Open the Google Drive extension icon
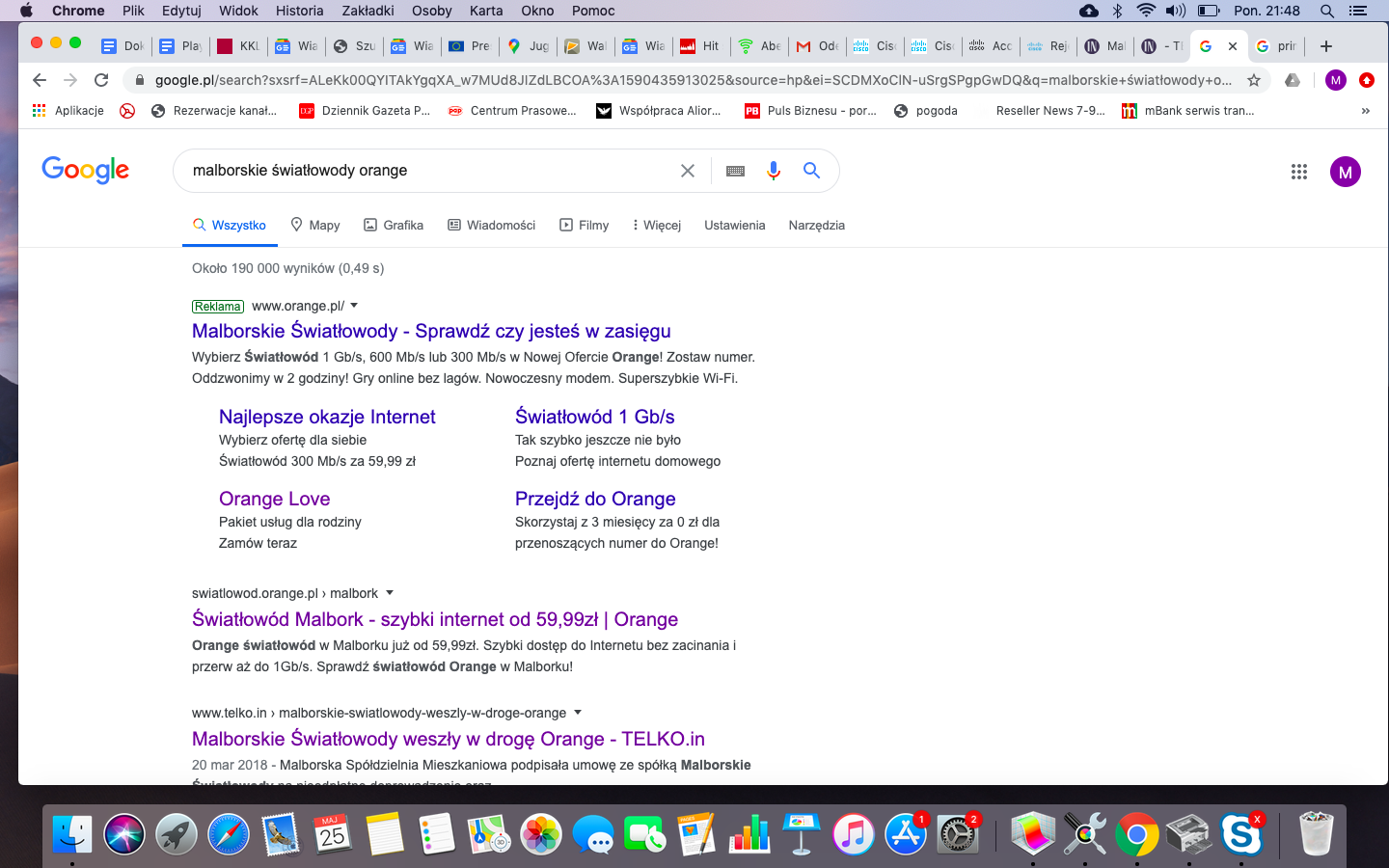The width and height of the screenshot is (1389, 868). [x=1293, y=80]
